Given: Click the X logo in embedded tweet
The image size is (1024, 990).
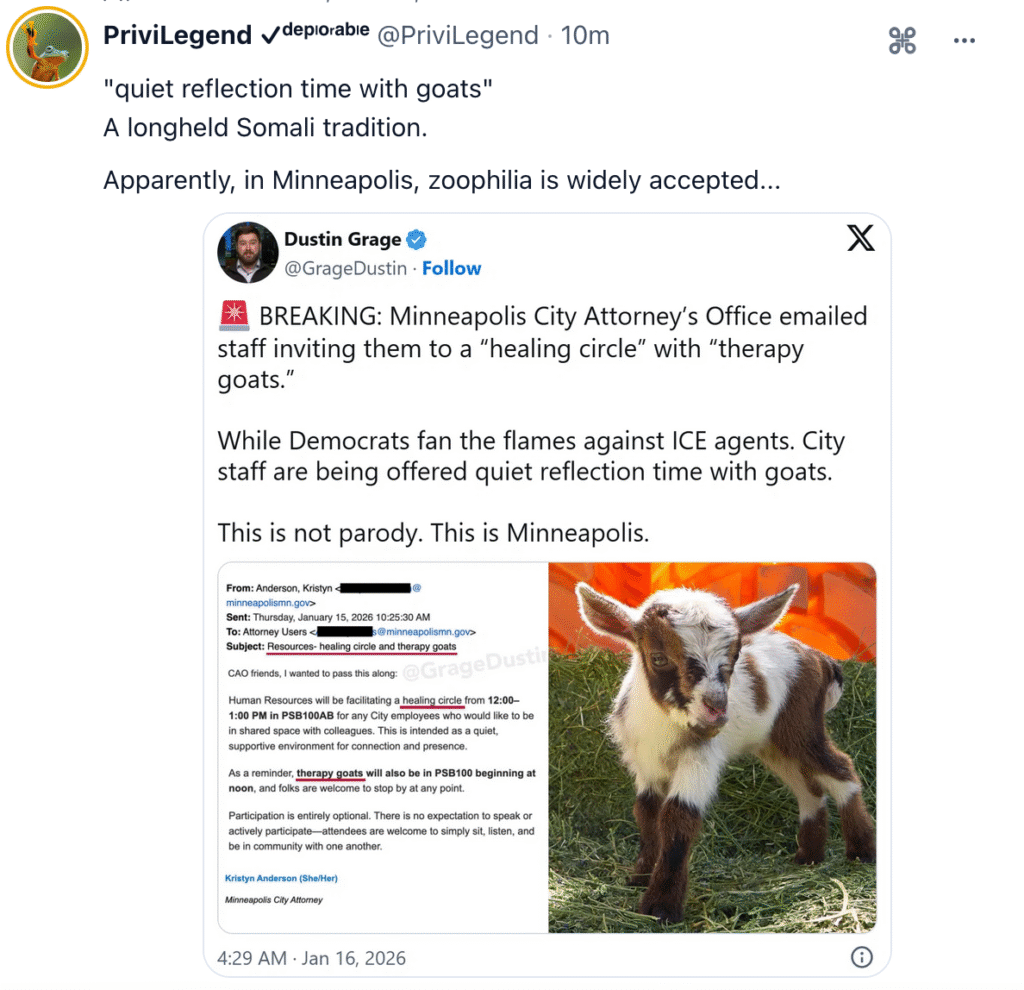Looking at the screenshot, I should (x=860, y=238).
